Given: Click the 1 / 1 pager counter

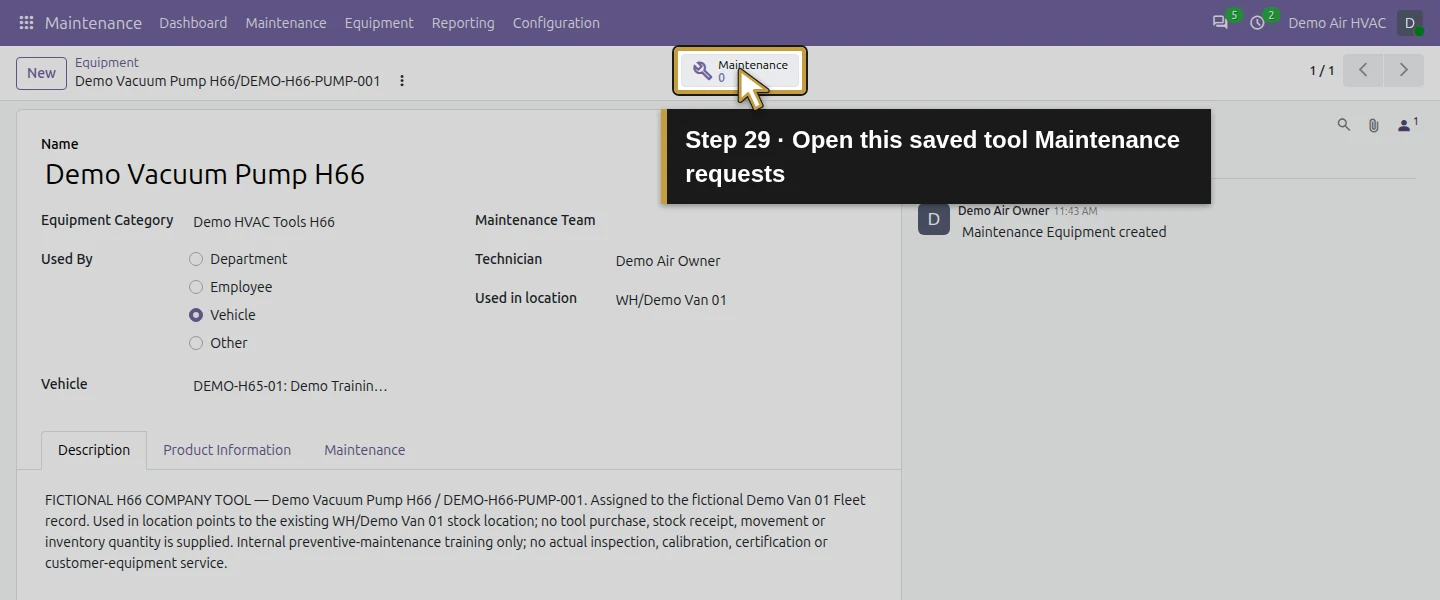Looking at the screenshot, I should pos(1322,71).
